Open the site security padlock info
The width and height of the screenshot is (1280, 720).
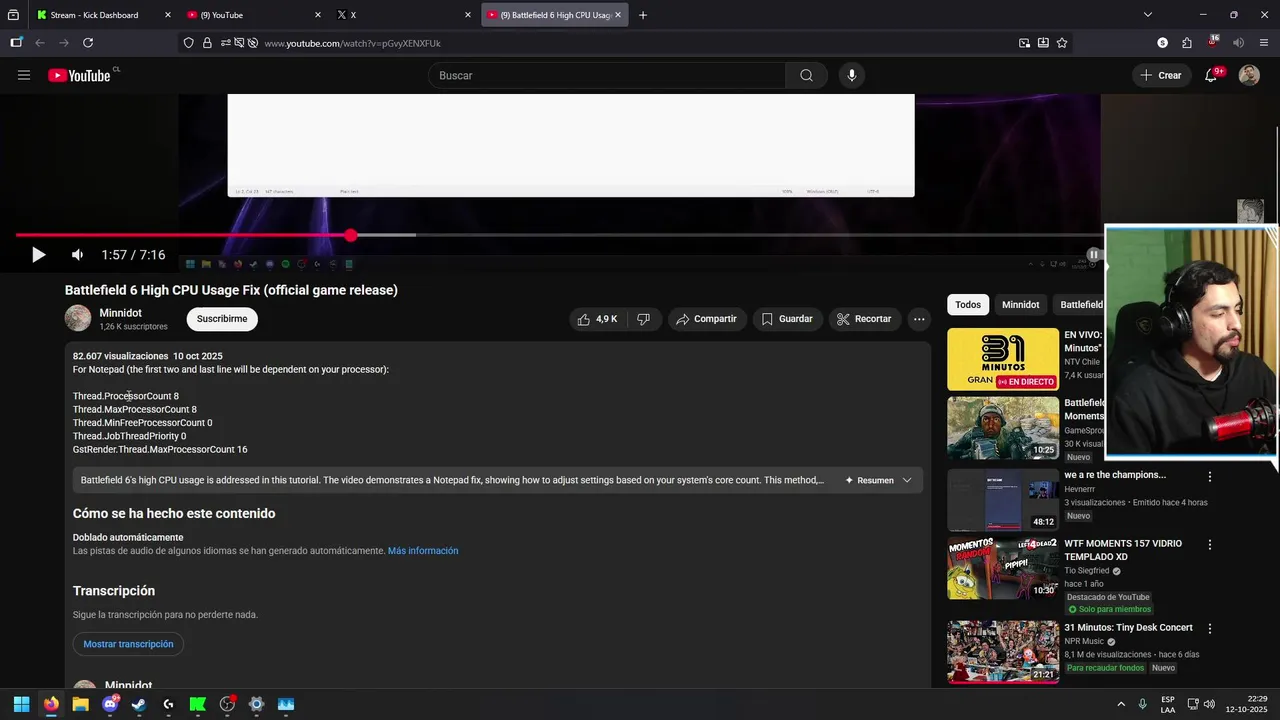click(x=207, y=43)
